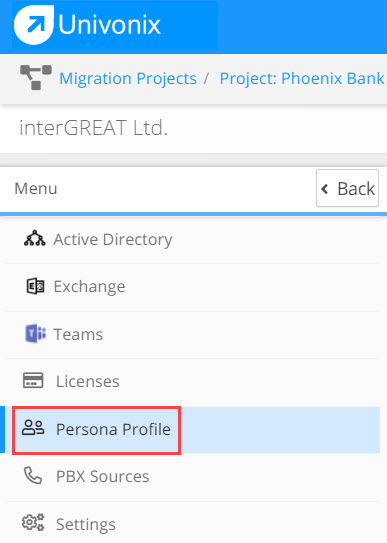Viewport: 387px width, 543px height.
Task: Select the Active Directory tree icon
Action: tap(35, 238)
